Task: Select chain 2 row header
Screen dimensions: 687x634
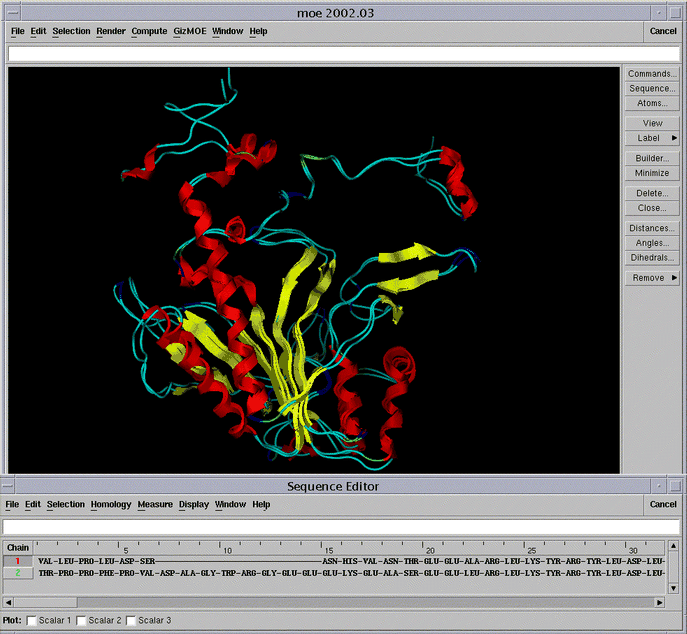Action: pyautogui.click(x=17, y=573)
